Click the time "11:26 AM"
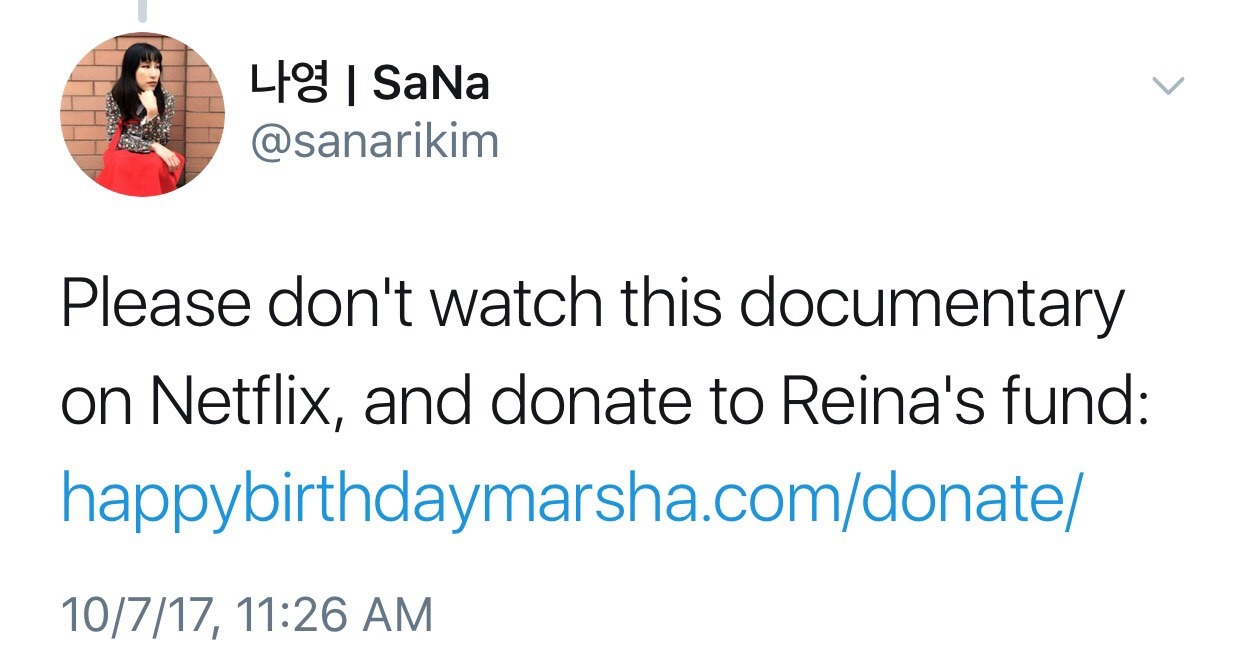Screen dimensions: 1242x664 click(338, 613)
